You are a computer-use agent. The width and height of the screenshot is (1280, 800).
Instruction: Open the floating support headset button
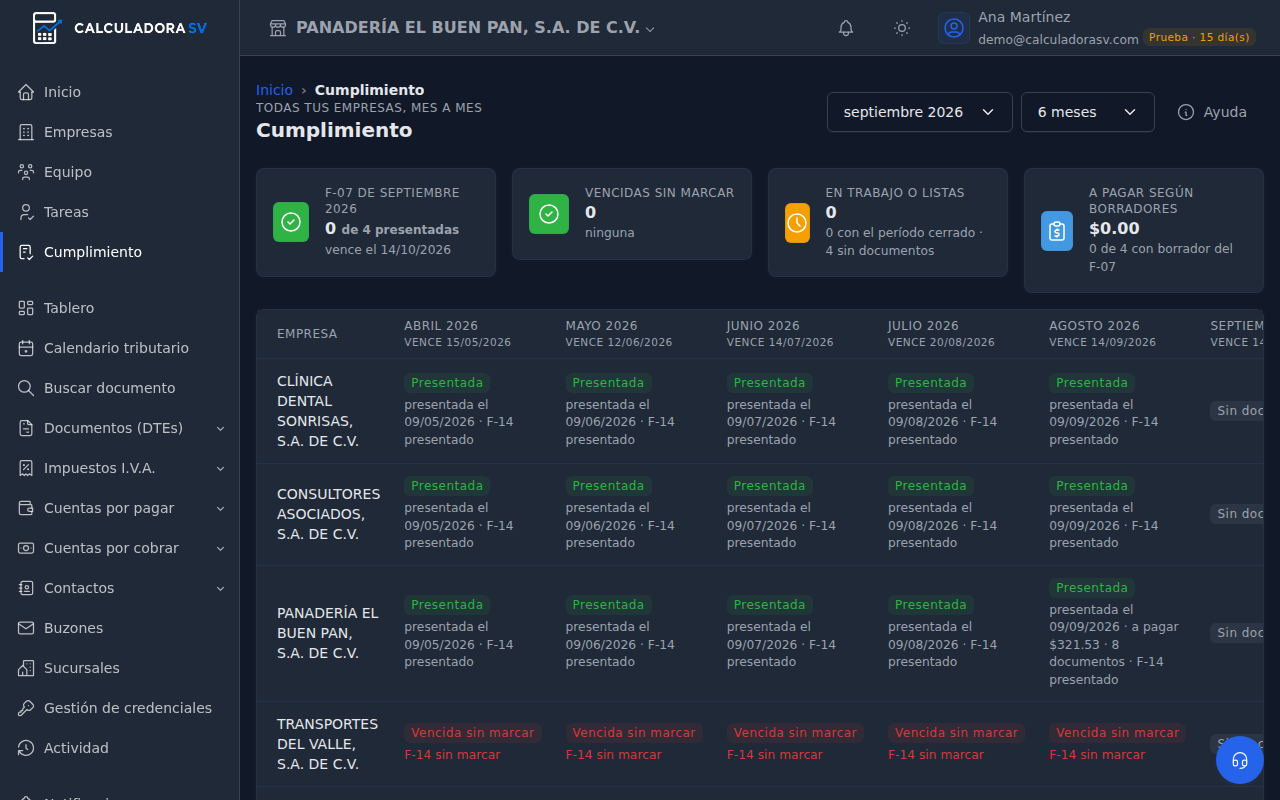[x=1240, y=760]
